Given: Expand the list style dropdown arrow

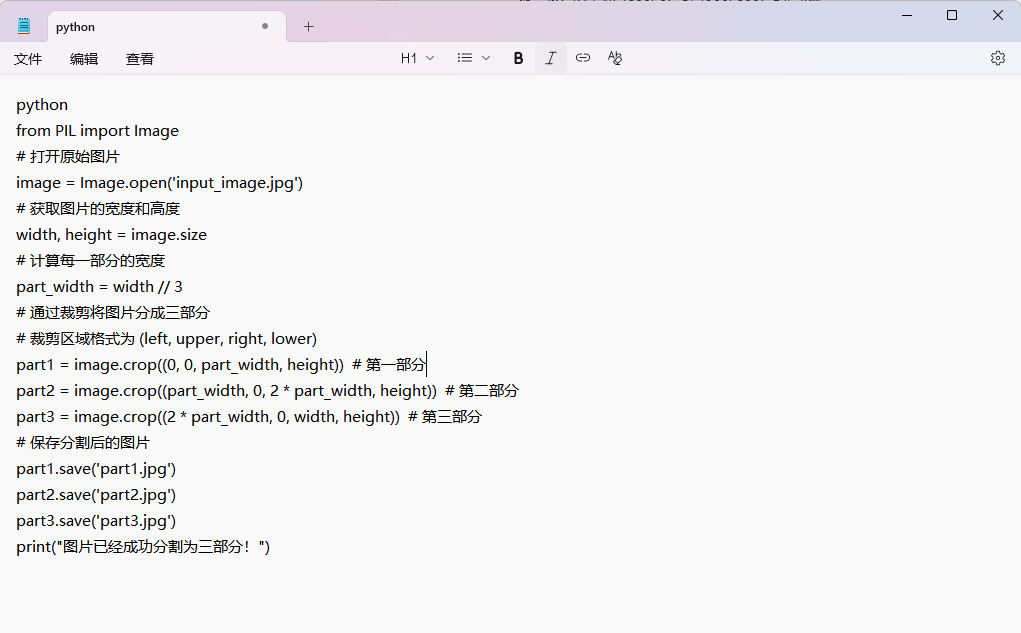Looking at the screenshot, I should tap(486, 58).
